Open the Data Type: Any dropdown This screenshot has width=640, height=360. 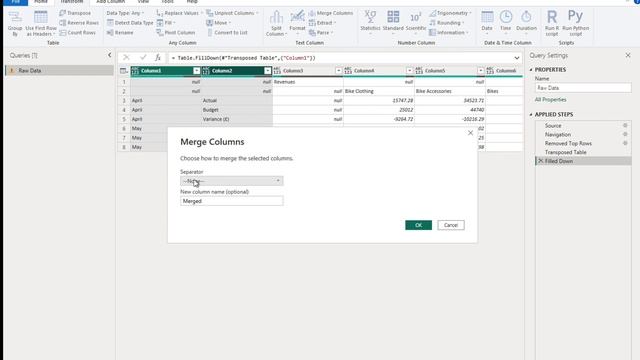pyautogui.click(x=125, y=13)
